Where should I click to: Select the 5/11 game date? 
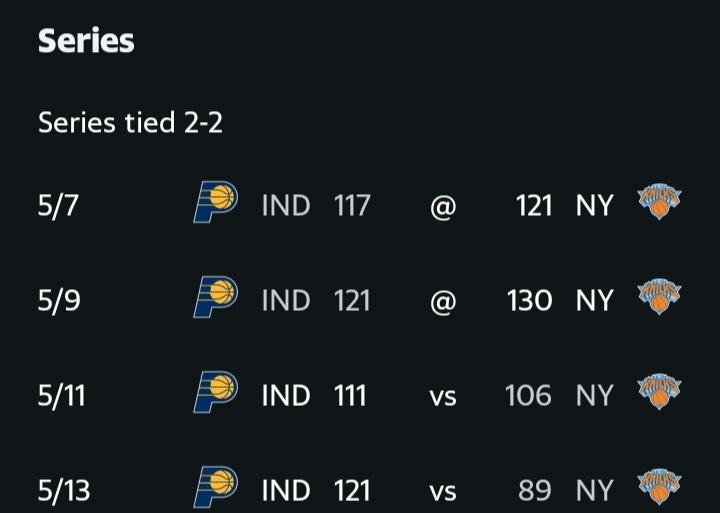[62, 395]
